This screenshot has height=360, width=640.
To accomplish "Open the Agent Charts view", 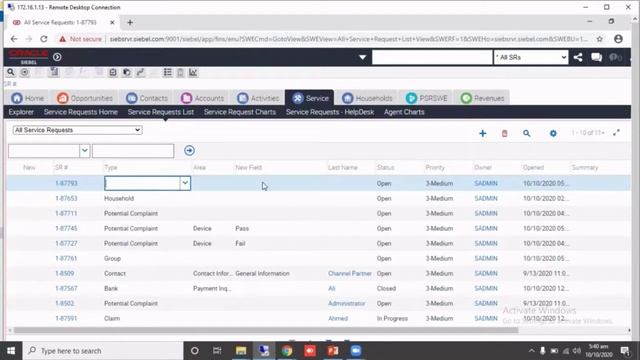I will (x=404, y=112).
